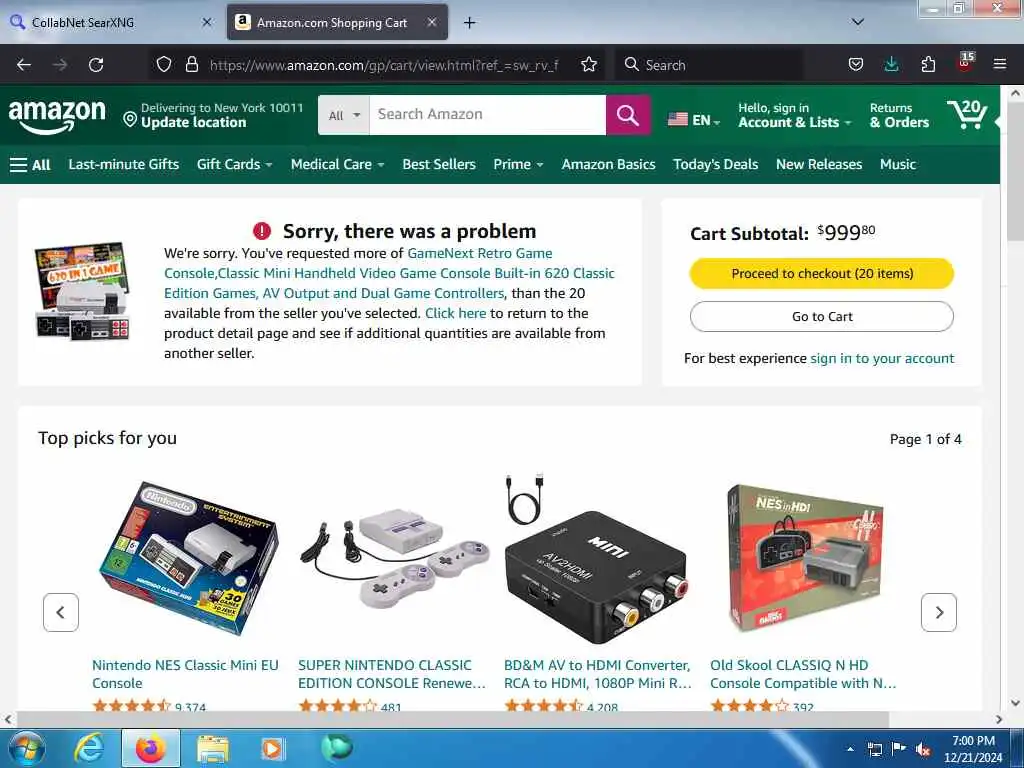Open the Firefox downloads arrow icon
Screen dimensions: 1024x768
point(891,65)
